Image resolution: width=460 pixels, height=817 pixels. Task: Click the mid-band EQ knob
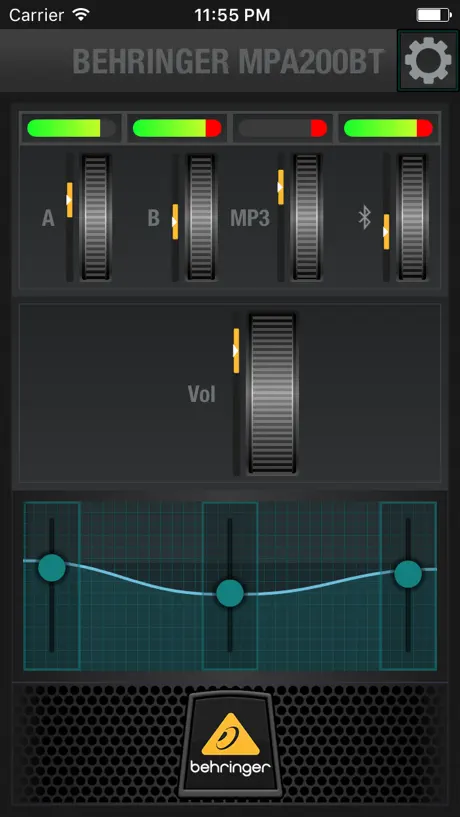tap(230, 593)
